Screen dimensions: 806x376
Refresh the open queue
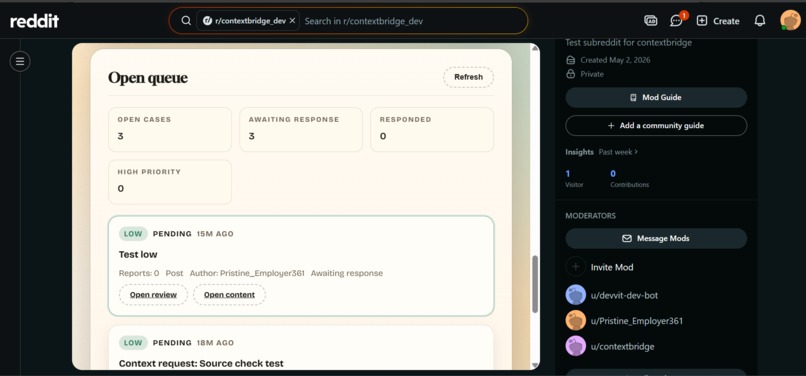point(468,77)
